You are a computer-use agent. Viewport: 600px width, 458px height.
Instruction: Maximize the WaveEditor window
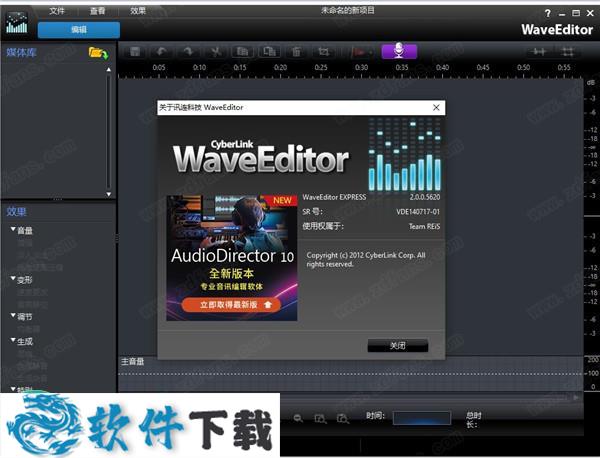click(576, 13)
